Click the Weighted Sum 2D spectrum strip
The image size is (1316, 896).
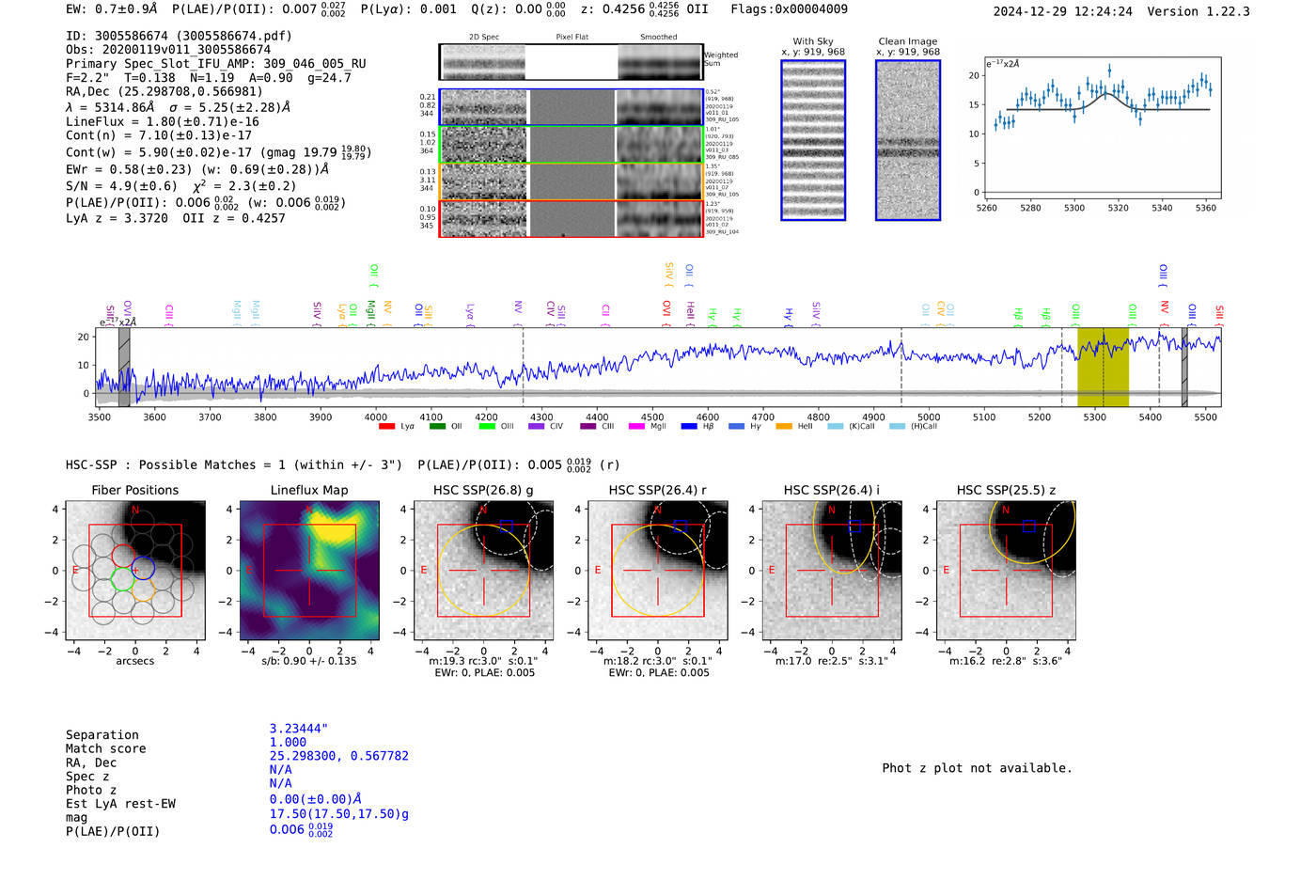(x=572, y=62)
